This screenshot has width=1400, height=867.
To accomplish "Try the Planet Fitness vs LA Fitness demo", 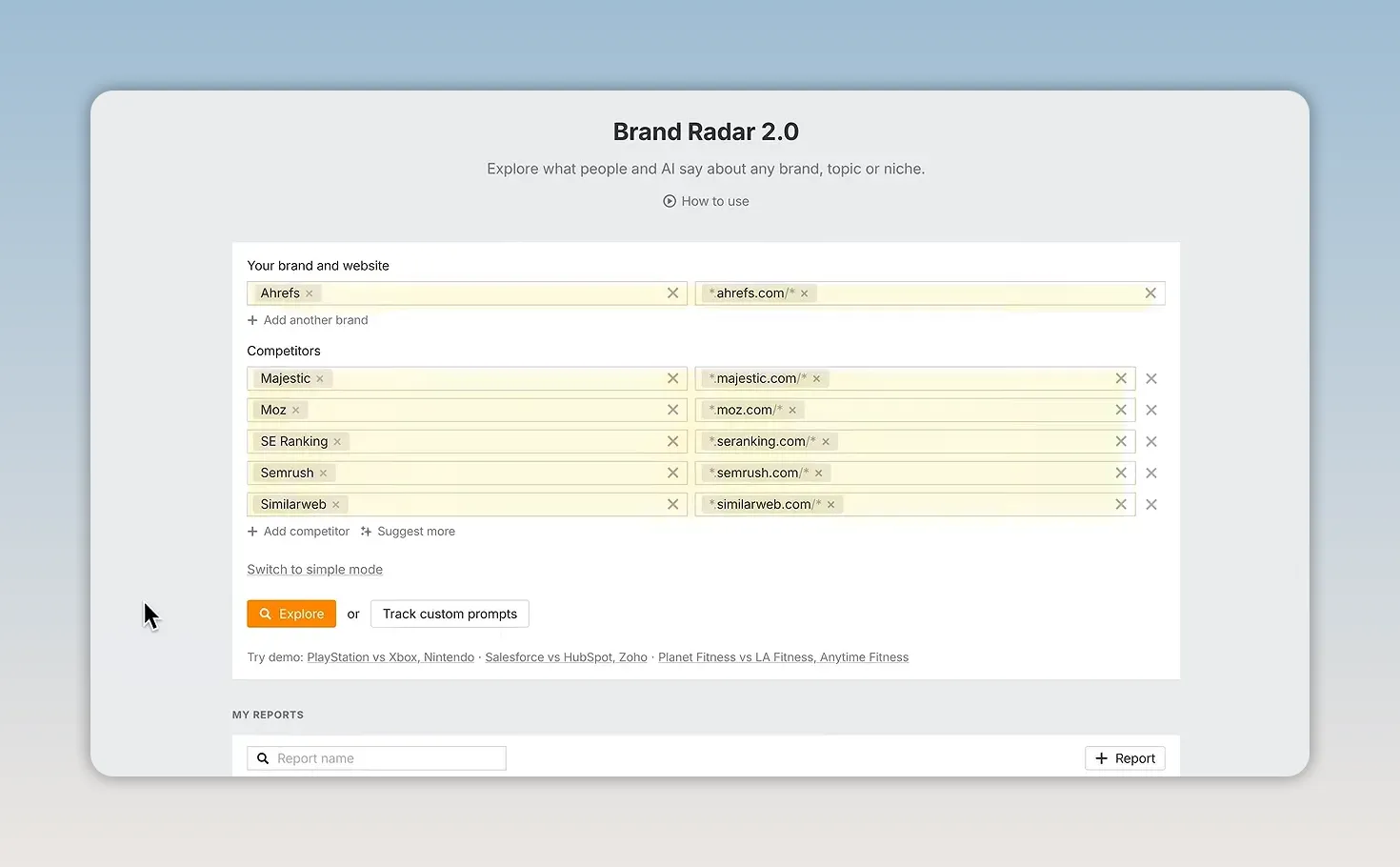I will point(783,657).
